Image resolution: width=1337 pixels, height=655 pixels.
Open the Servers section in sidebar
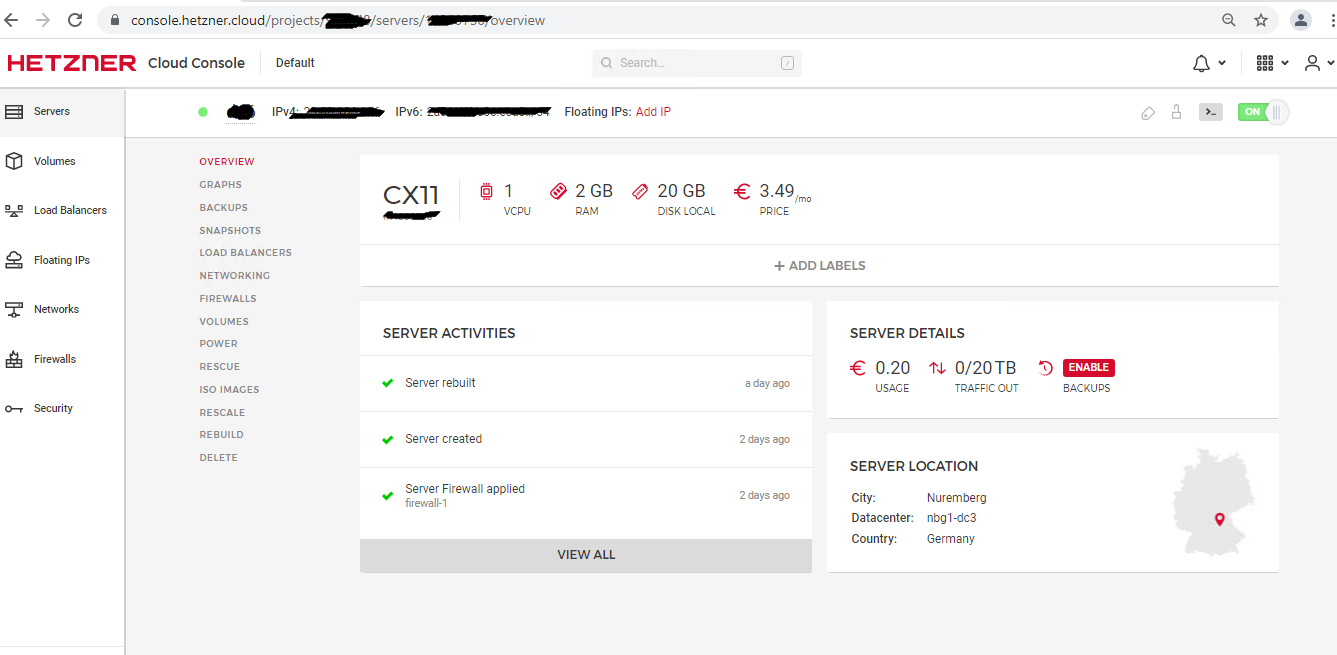pyautogui.click(x=62, y=112)
